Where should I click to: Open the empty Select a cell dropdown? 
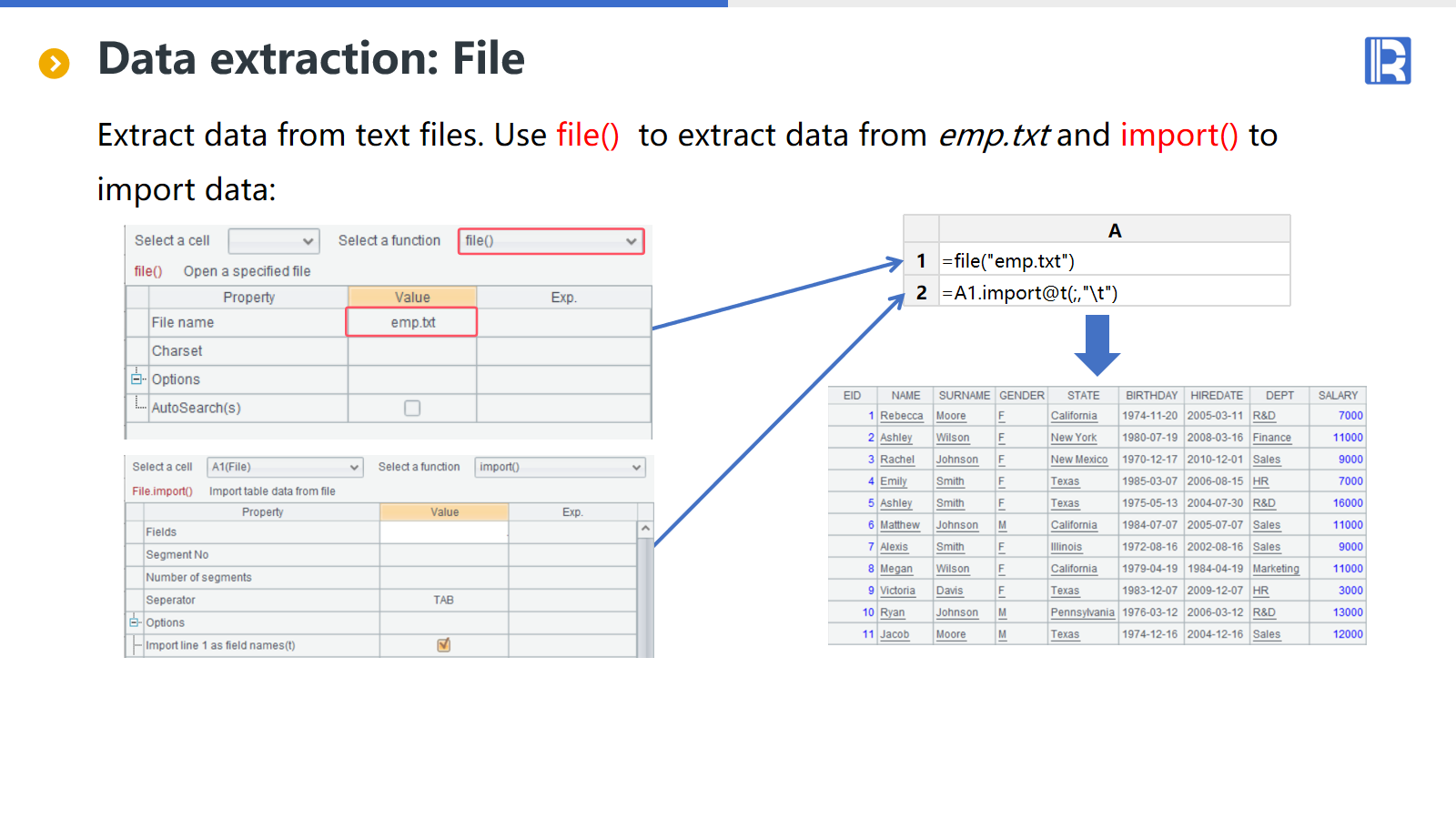(x=308, y=241)
